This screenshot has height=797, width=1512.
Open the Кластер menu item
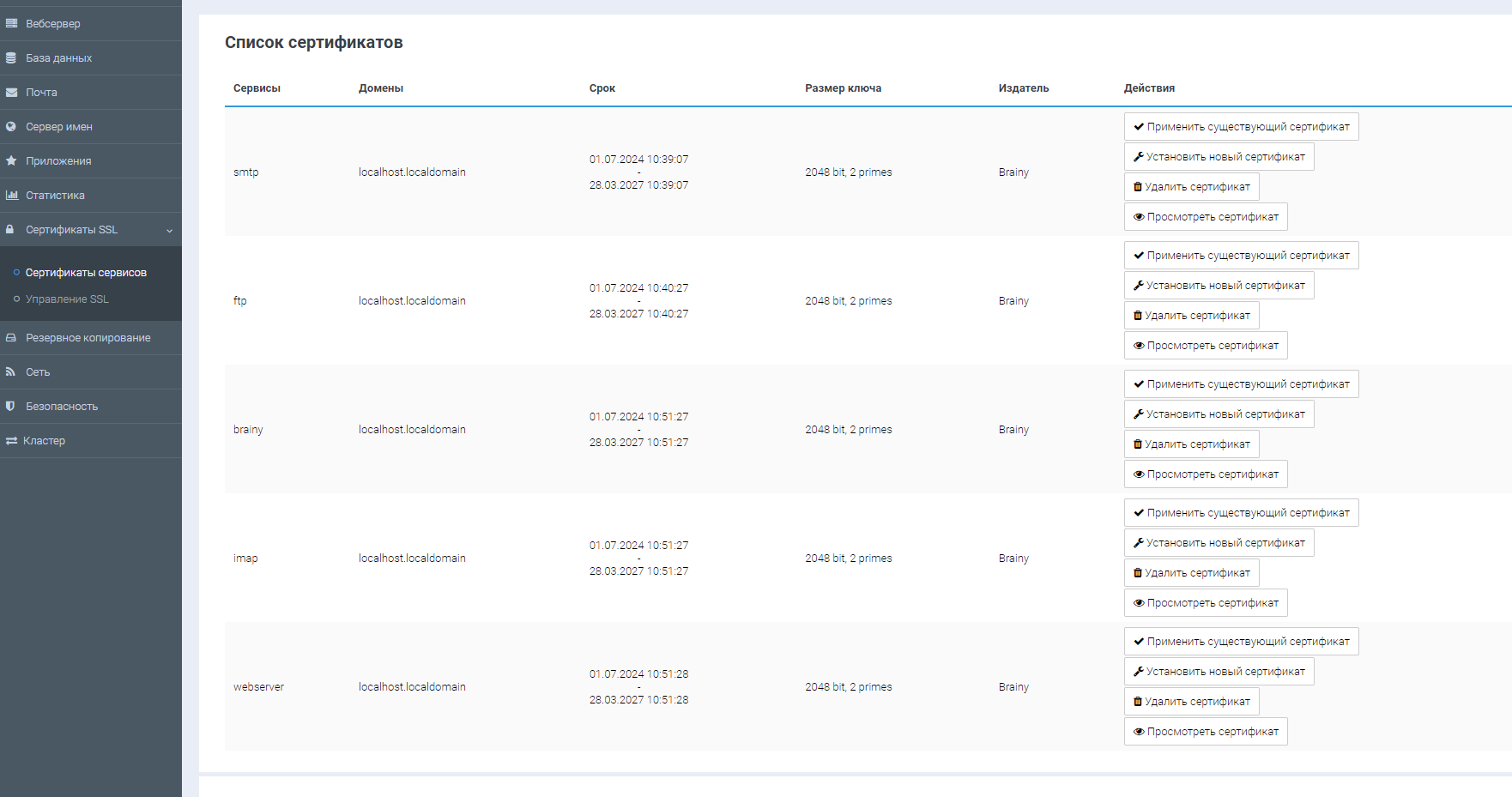click(x=45, y=440)
